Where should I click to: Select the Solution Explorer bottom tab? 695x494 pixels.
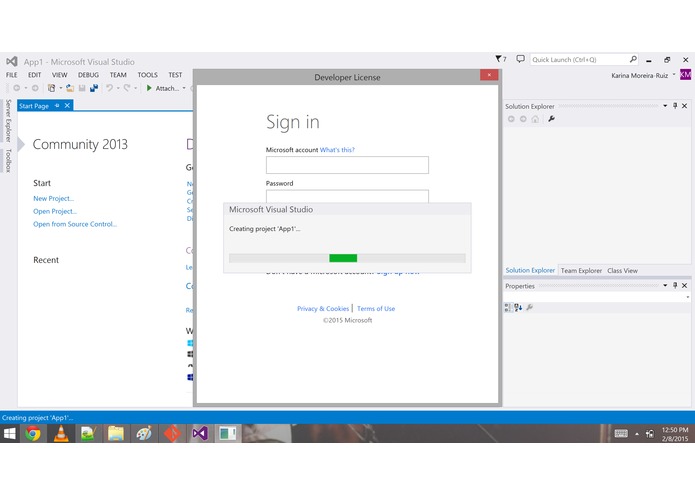pos(530,270)
